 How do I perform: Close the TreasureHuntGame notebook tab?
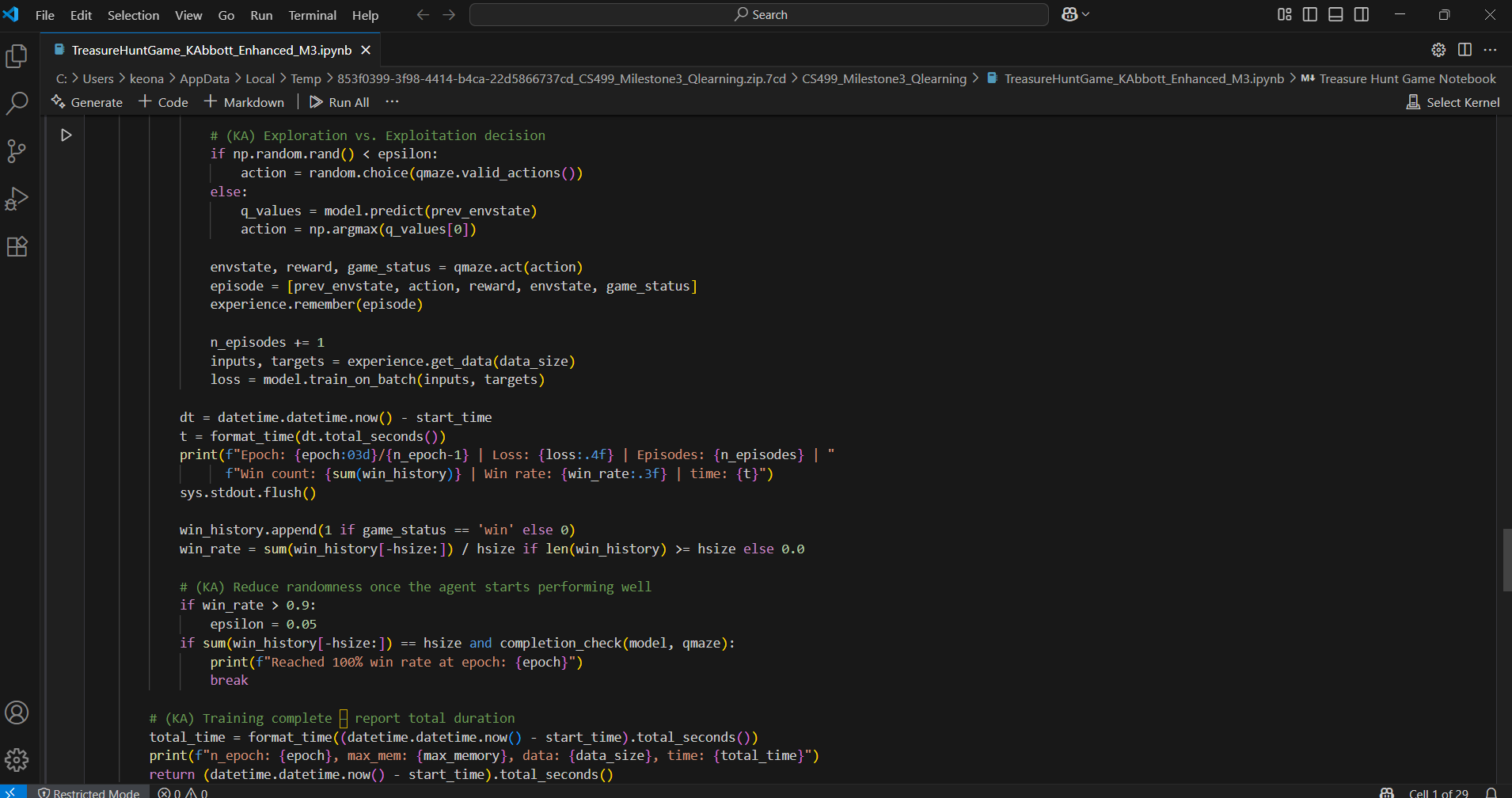[x=366, y=50]
